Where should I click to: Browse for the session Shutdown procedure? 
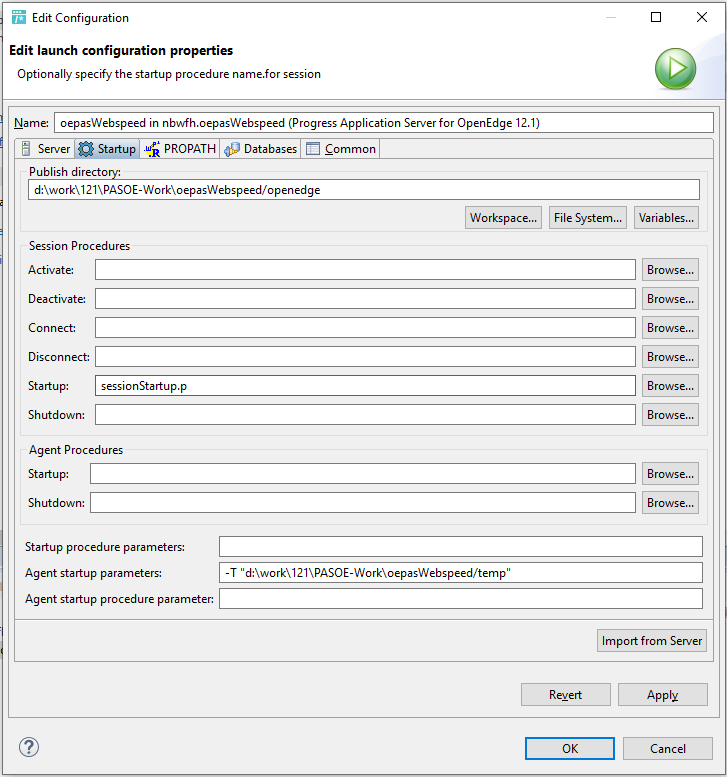coord(670,415)
